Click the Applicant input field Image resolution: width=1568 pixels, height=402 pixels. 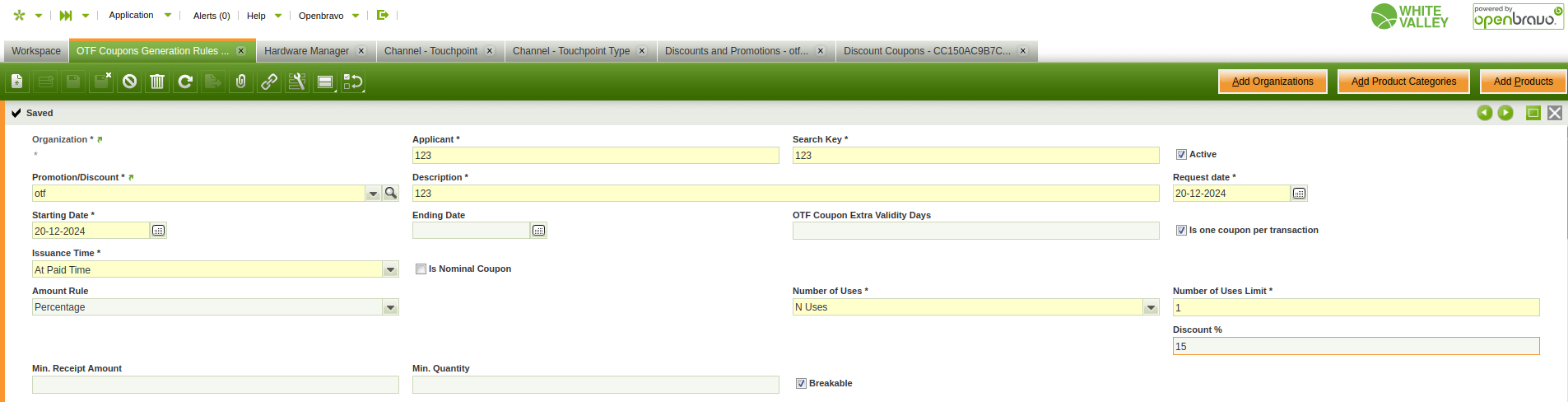[x=595, y=155]
